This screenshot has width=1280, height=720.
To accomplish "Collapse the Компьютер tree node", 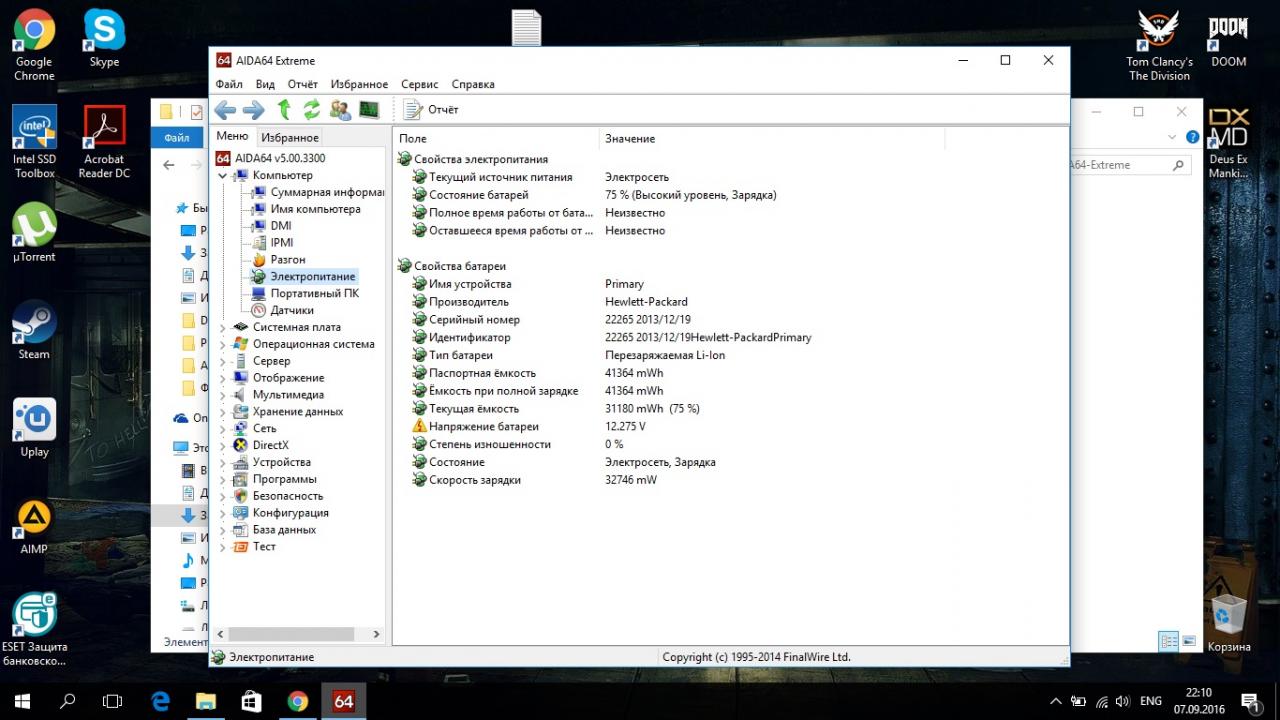I will click(x=223, y=176).
